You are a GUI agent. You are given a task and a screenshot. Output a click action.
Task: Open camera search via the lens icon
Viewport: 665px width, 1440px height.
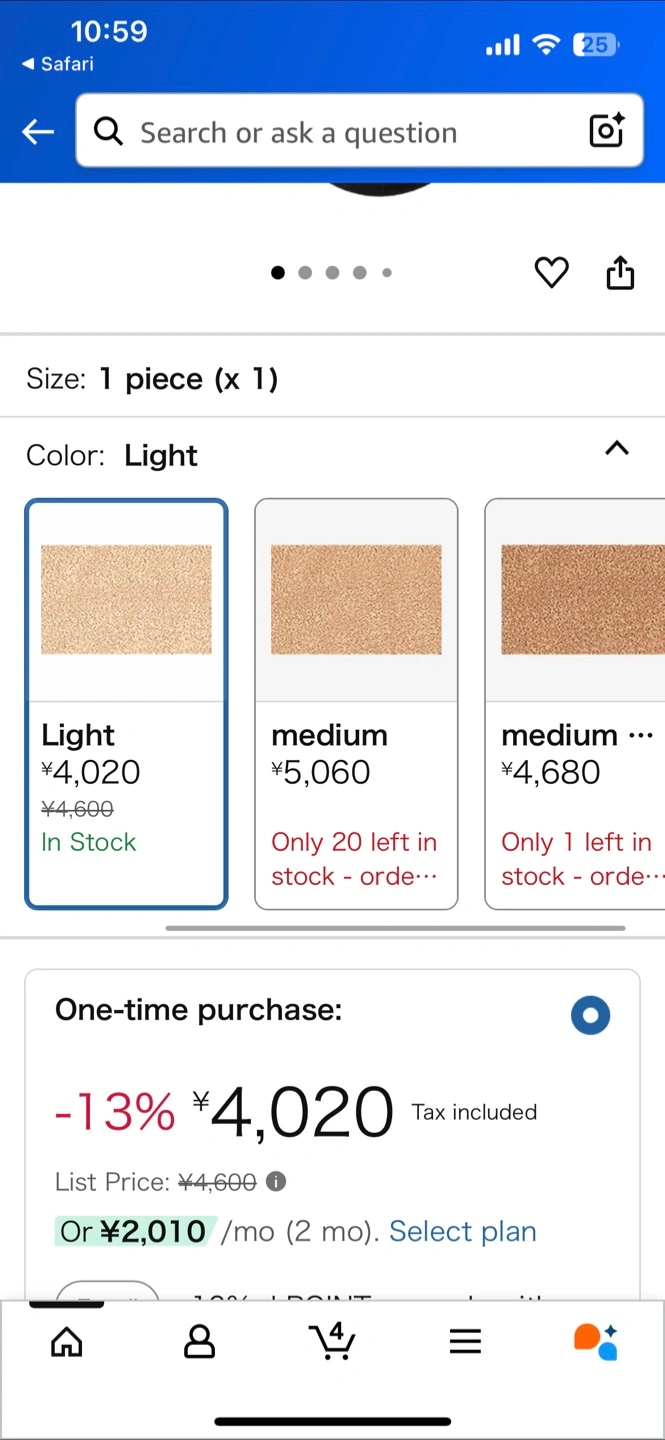607,131
